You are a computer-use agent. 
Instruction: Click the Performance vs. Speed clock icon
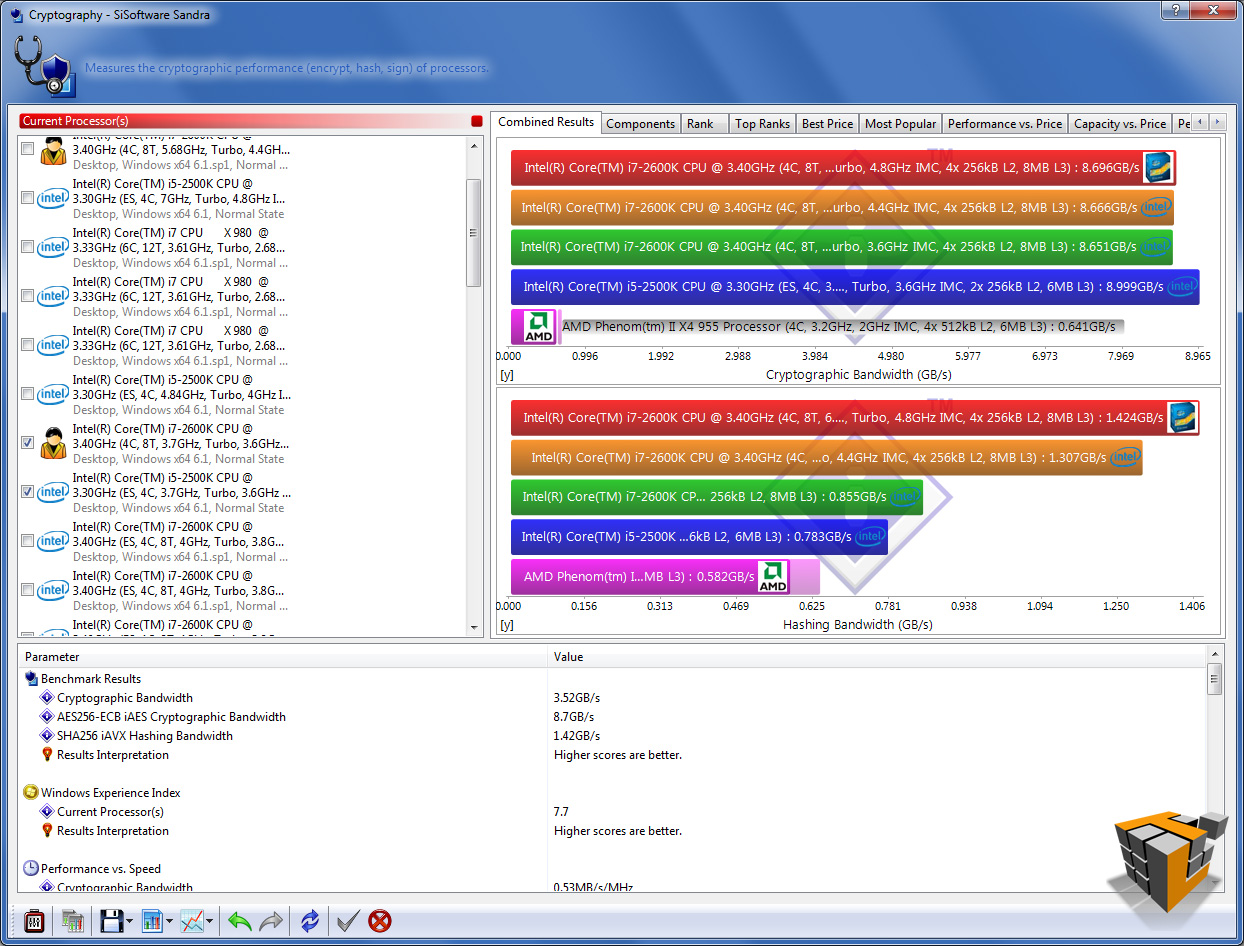(31, 868)
